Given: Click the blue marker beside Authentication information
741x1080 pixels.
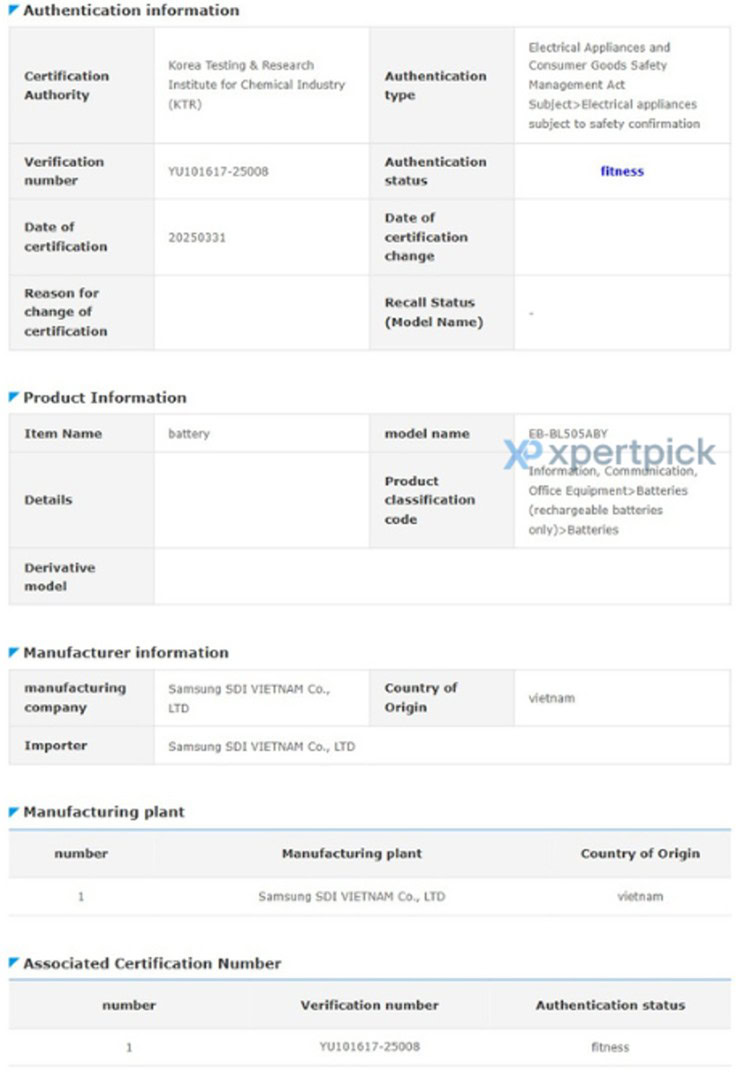Looking at the screenshot, I should tap(14, 10).
